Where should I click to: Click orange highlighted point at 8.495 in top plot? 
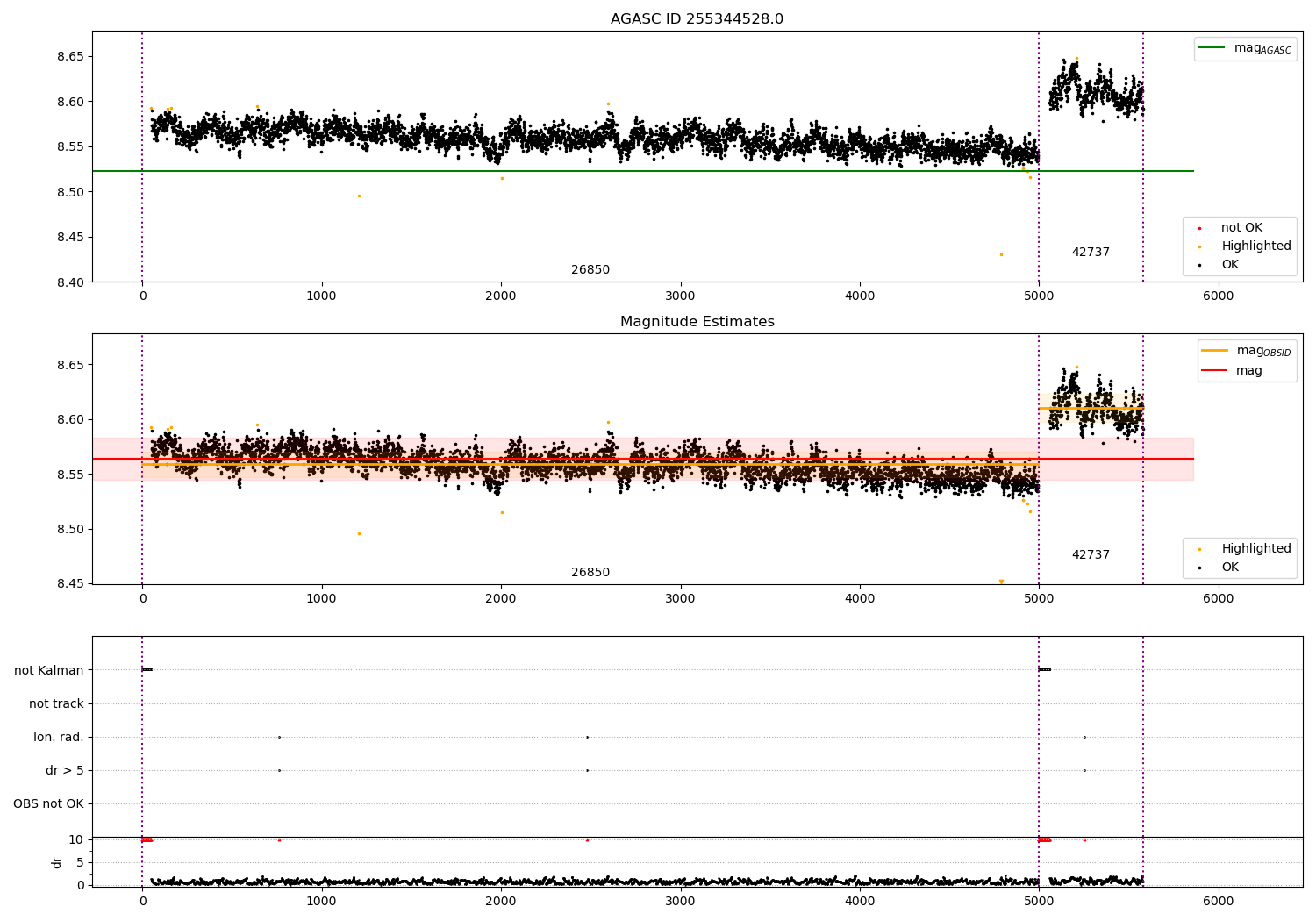pyautogui.click(x=359, y=196)
